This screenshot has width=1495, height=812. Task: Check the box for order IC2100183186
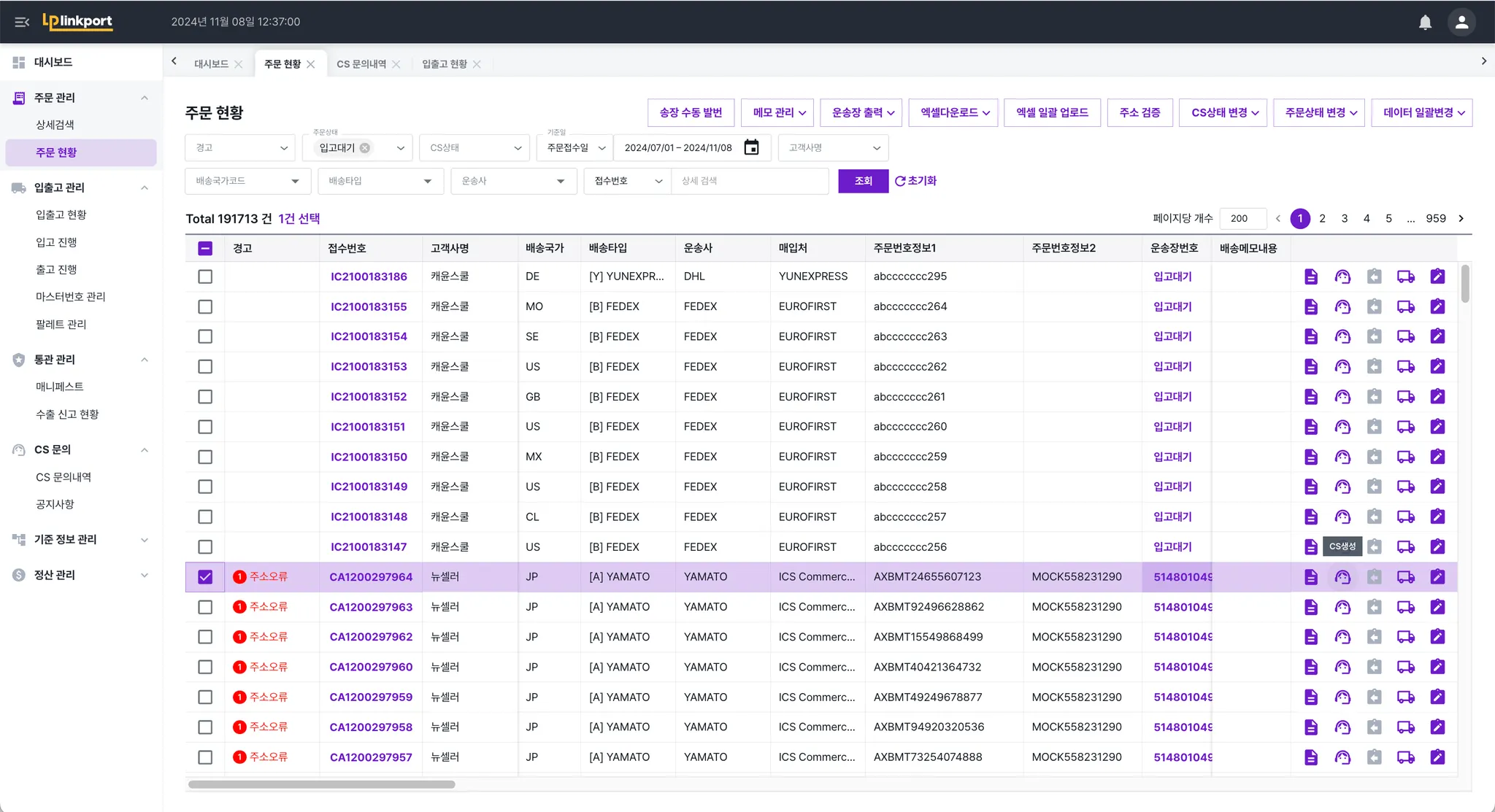pos(205,277)
